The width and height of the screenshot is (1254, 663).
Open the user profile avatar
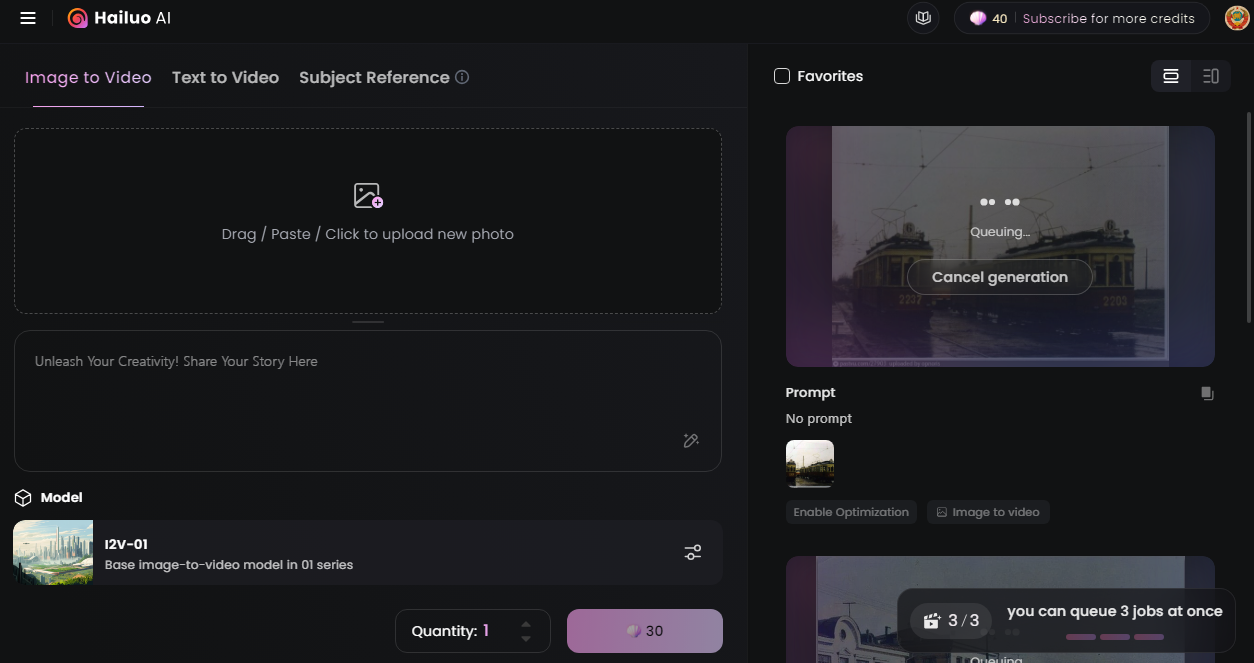tap(1236, 18)
